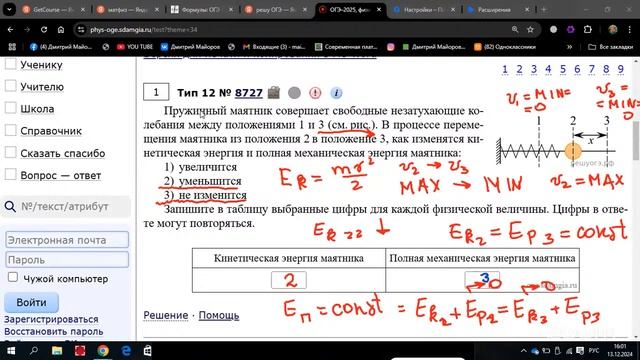This screenshot has width=640, height=360.
Task: Switch to the Расширения tab
Action: [499, 9]
